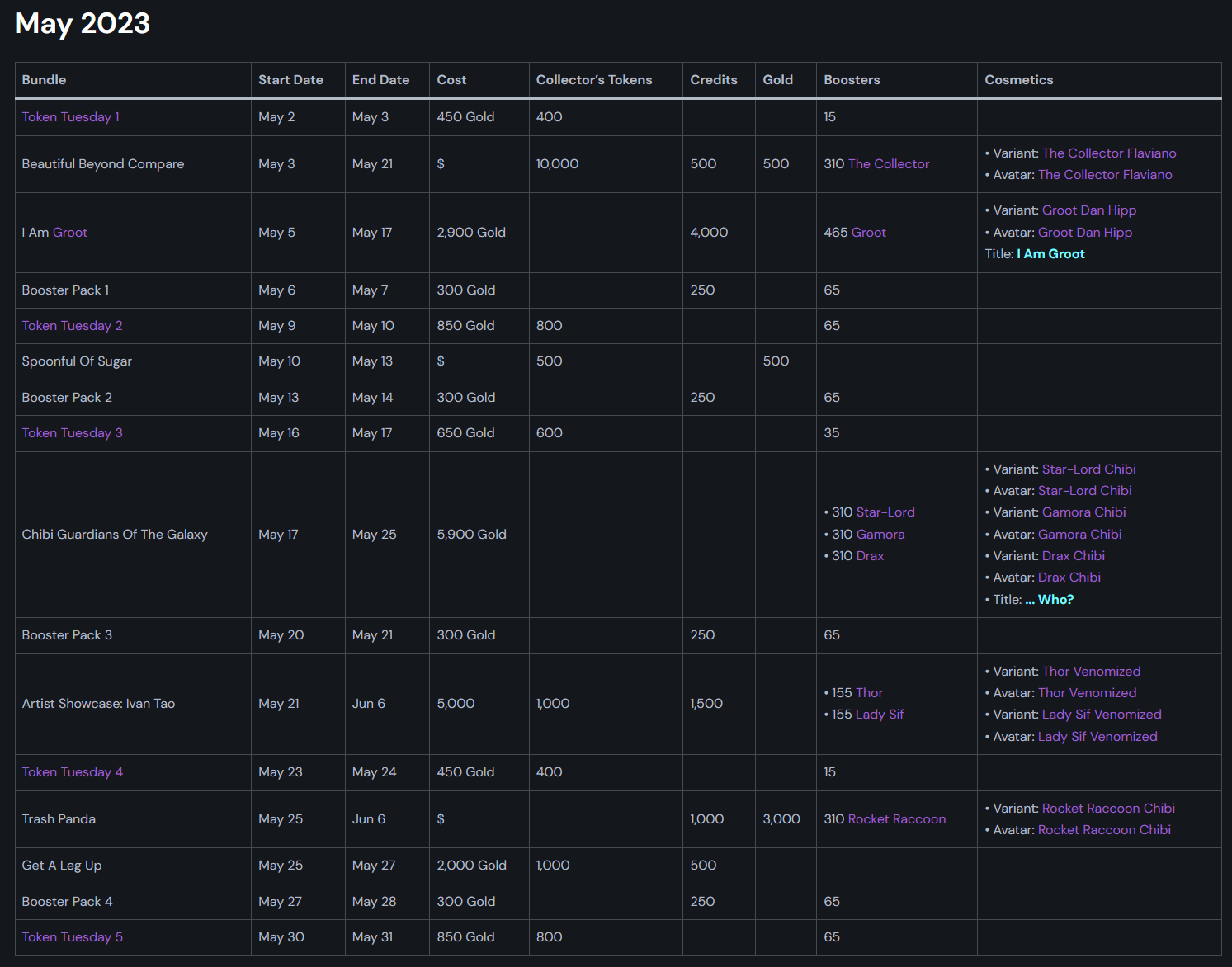Open Star-Lord booster link
Viewport: 1232px width, 967px height.
tap(885, 512)
